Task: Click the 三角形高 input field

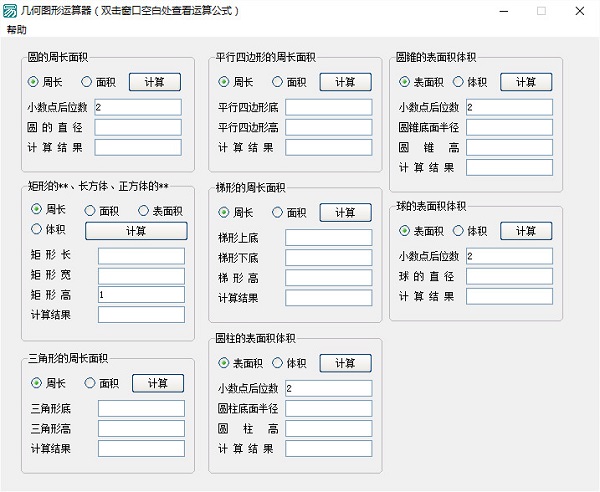Action: click(141, 428)
